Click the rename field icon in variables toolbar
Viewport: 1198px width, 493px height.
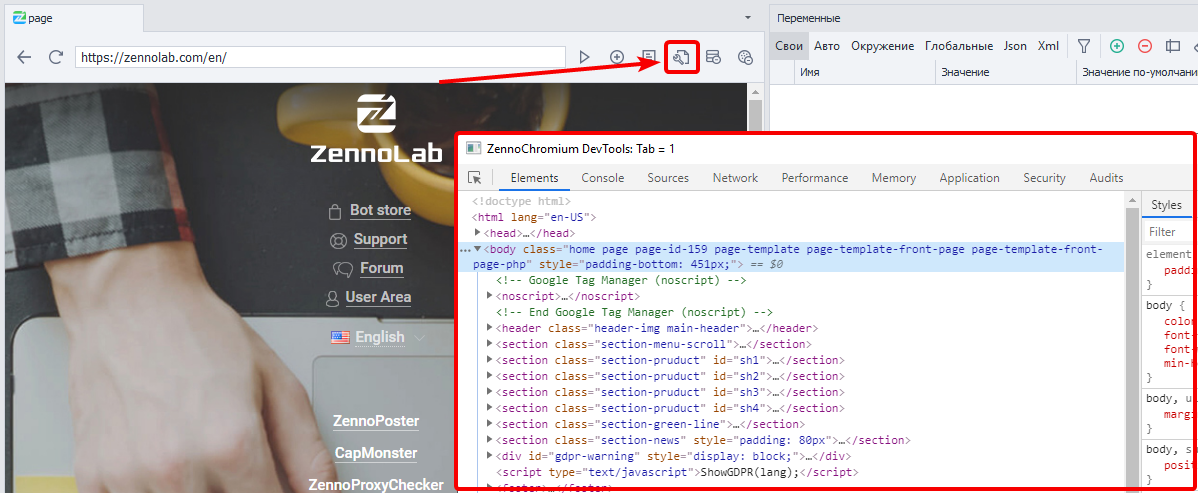click(x=1173, y=46)
